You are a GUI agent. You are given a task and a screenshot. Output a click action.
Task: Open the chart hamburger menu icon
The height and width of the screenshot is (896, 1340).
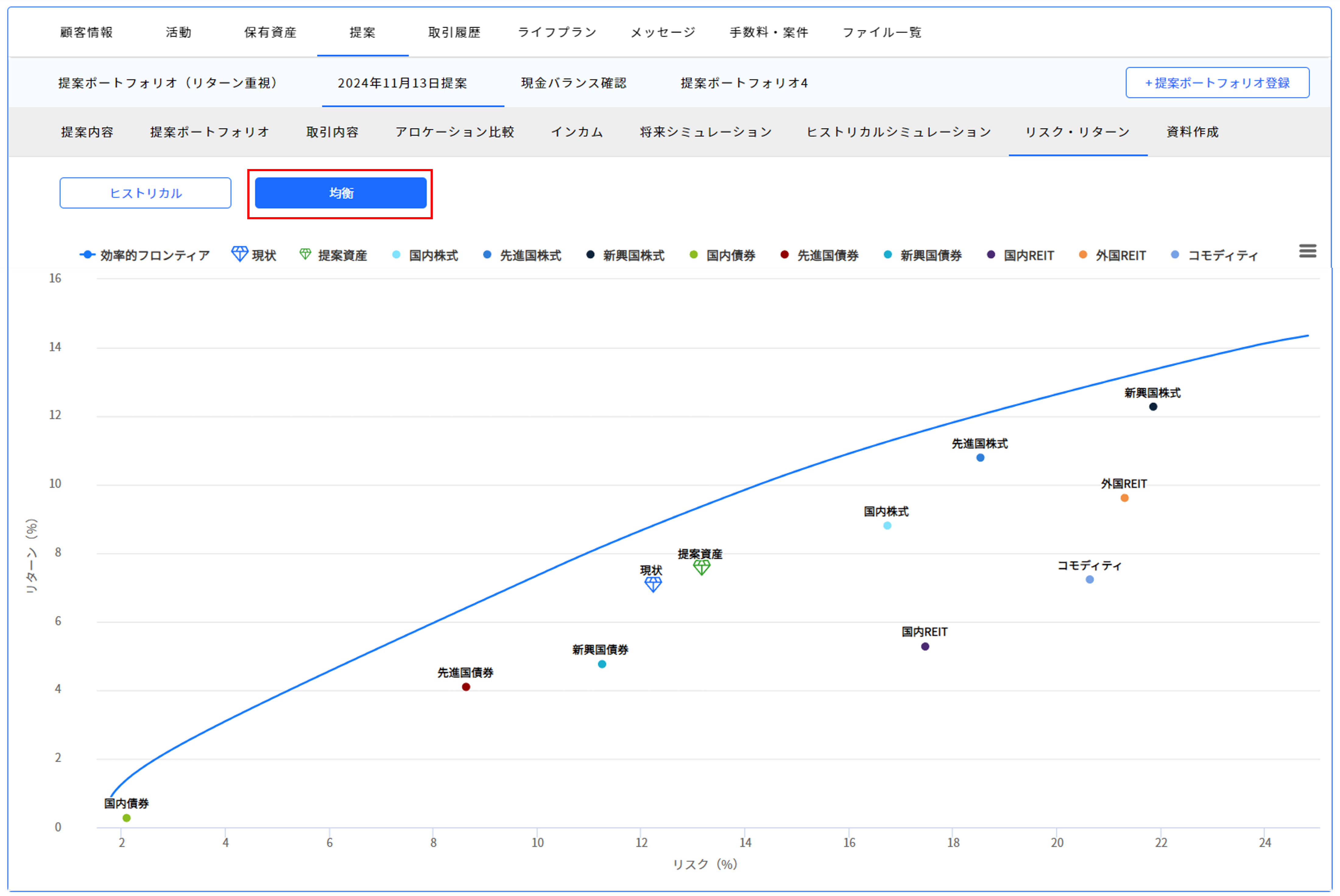(1307, 251)
